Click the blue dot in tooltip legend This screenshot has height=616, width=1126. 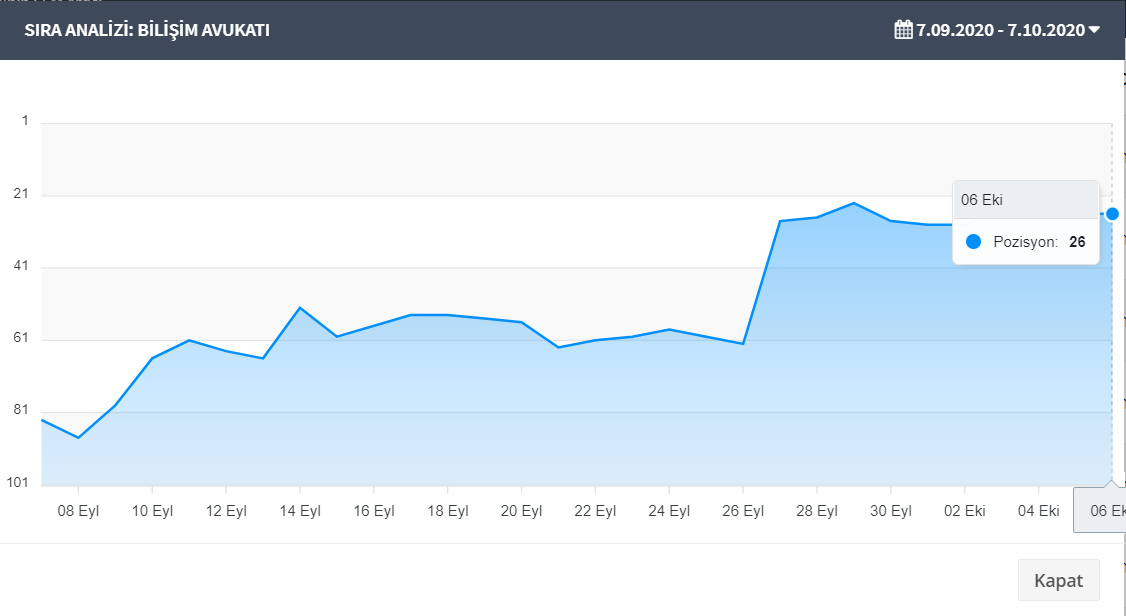pyautogui.click(x=974, y=242)
